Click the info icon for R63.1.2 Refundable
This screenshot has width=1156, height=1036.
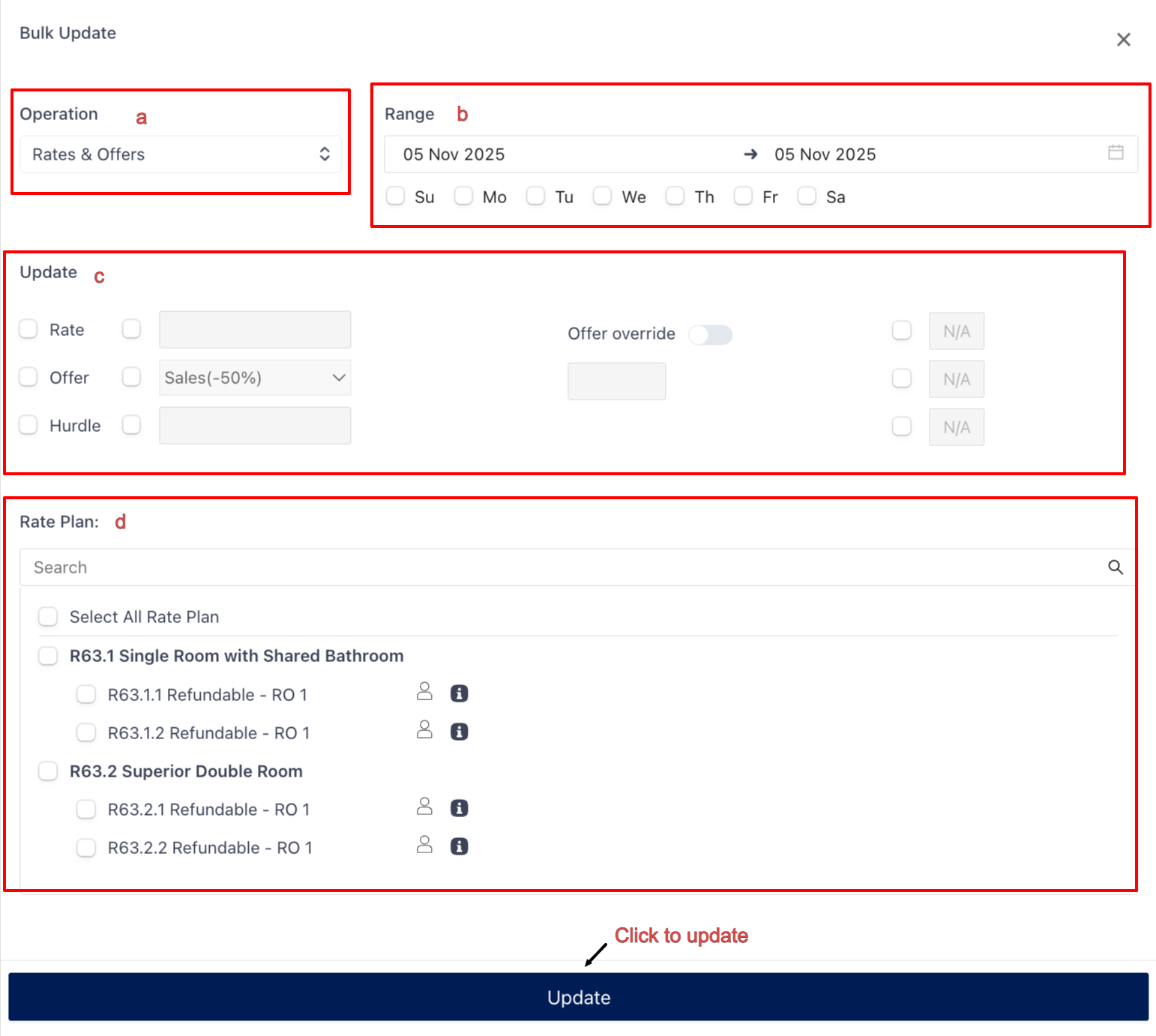click(459, 732)
